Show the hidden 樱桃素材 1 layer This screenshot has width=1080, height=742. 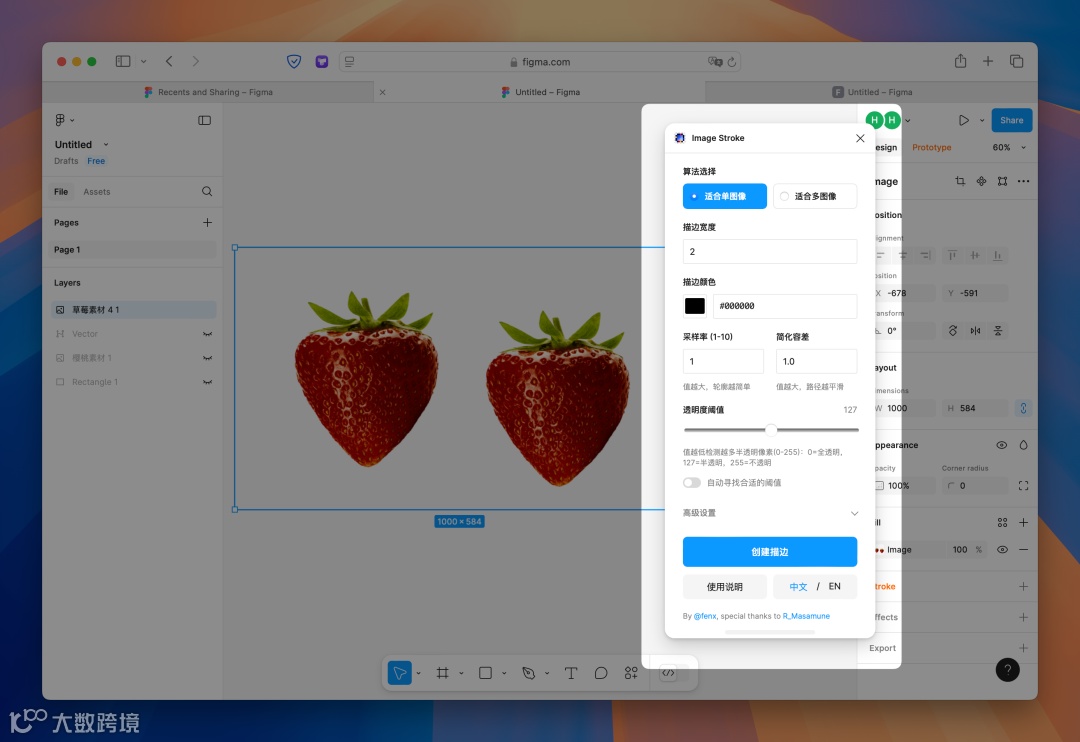[x=207, y=358]
